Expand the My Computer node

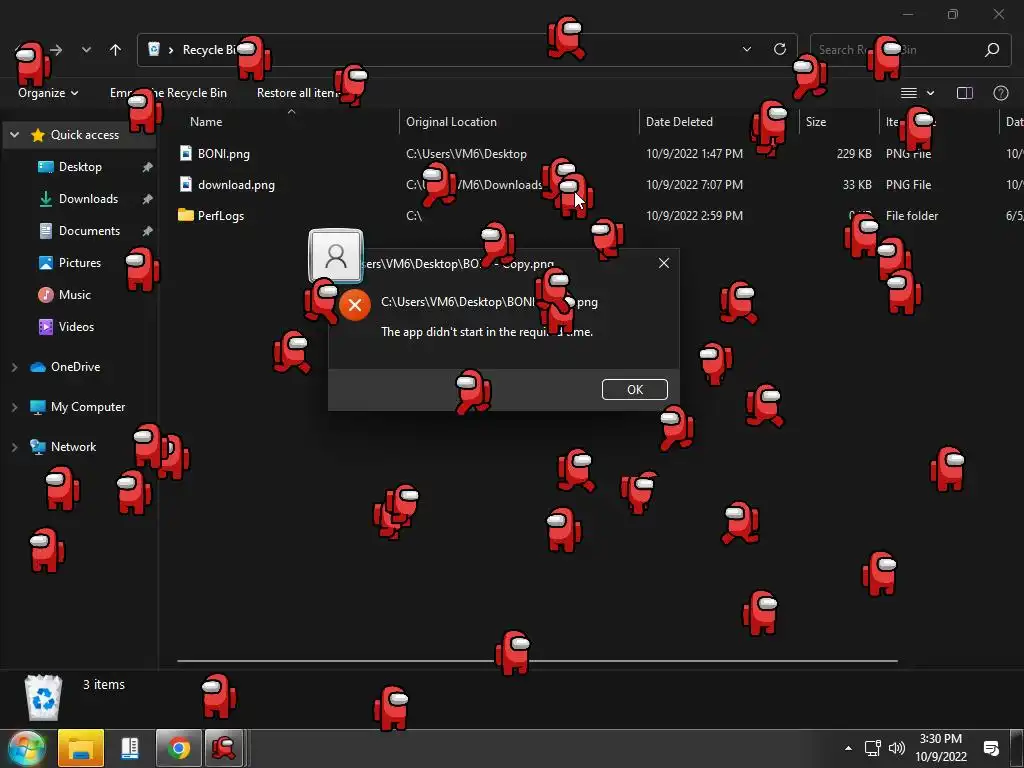(x=14, y=408)
